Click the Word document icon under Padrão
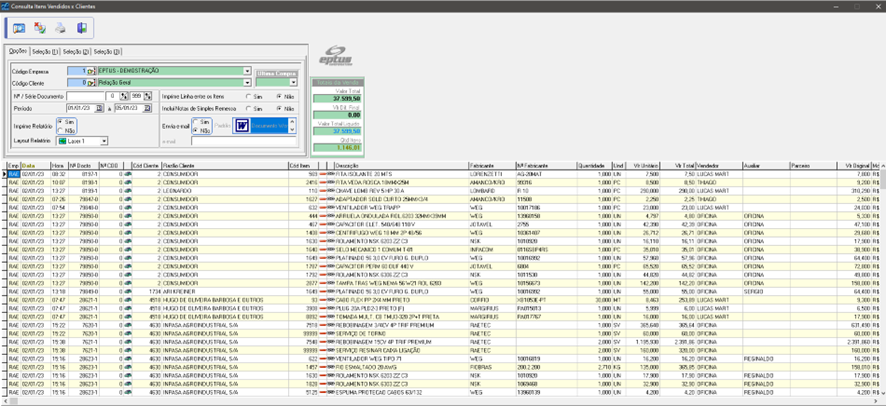This screenshot has height=406, width=886. pyautogui.click(x=241, y=126)
